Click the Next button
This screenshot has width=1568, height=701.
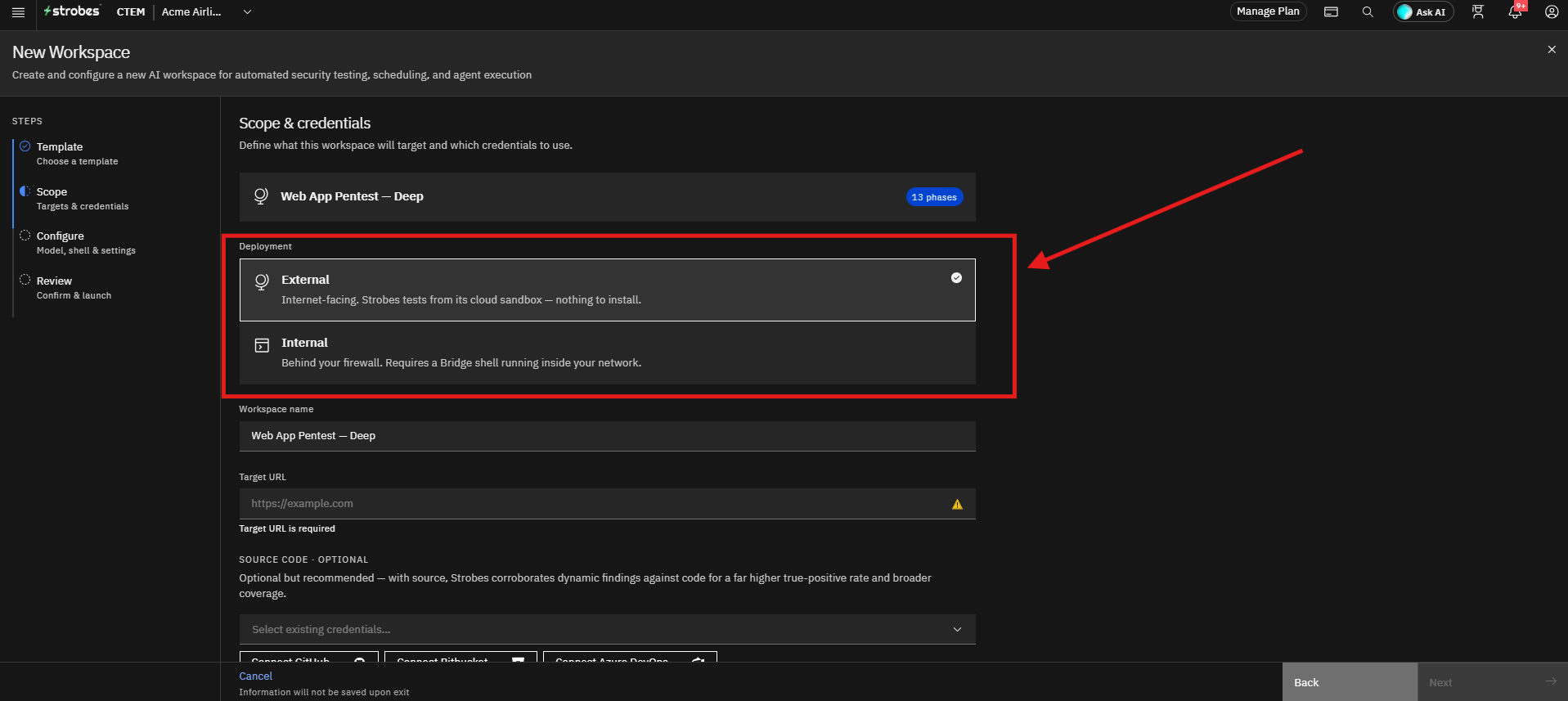1492,682
